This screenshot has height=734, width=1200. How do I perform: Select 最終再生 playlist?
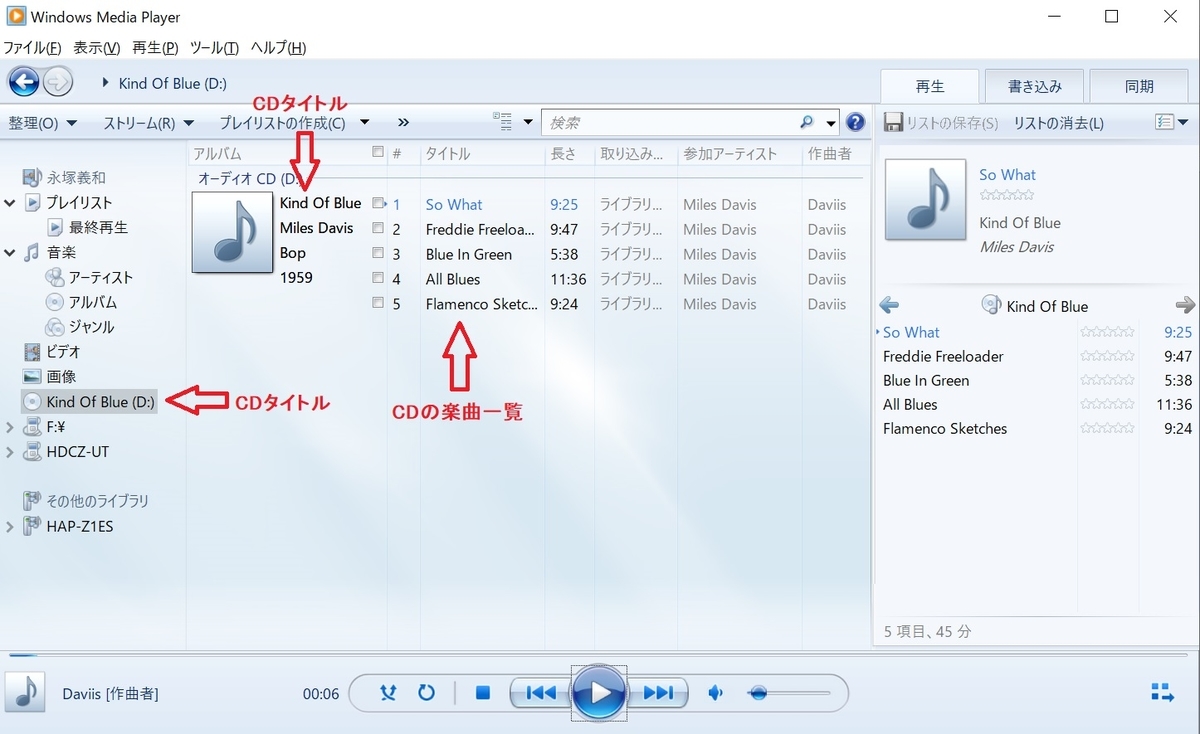(99, 227)
